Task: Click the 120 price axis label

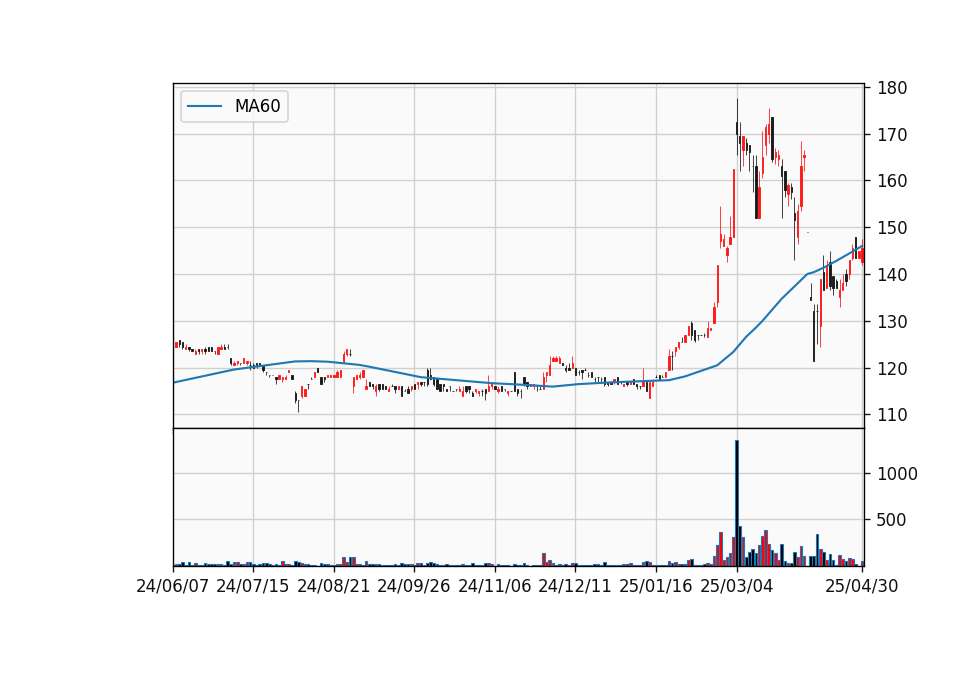Action: click(x=893, y=369)
